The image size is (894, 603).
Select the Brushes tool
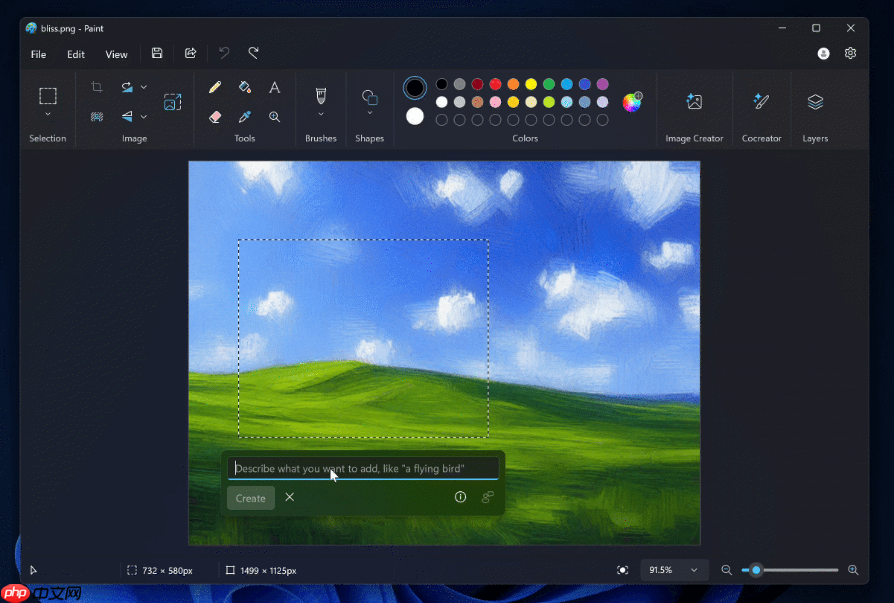[321, 96]
